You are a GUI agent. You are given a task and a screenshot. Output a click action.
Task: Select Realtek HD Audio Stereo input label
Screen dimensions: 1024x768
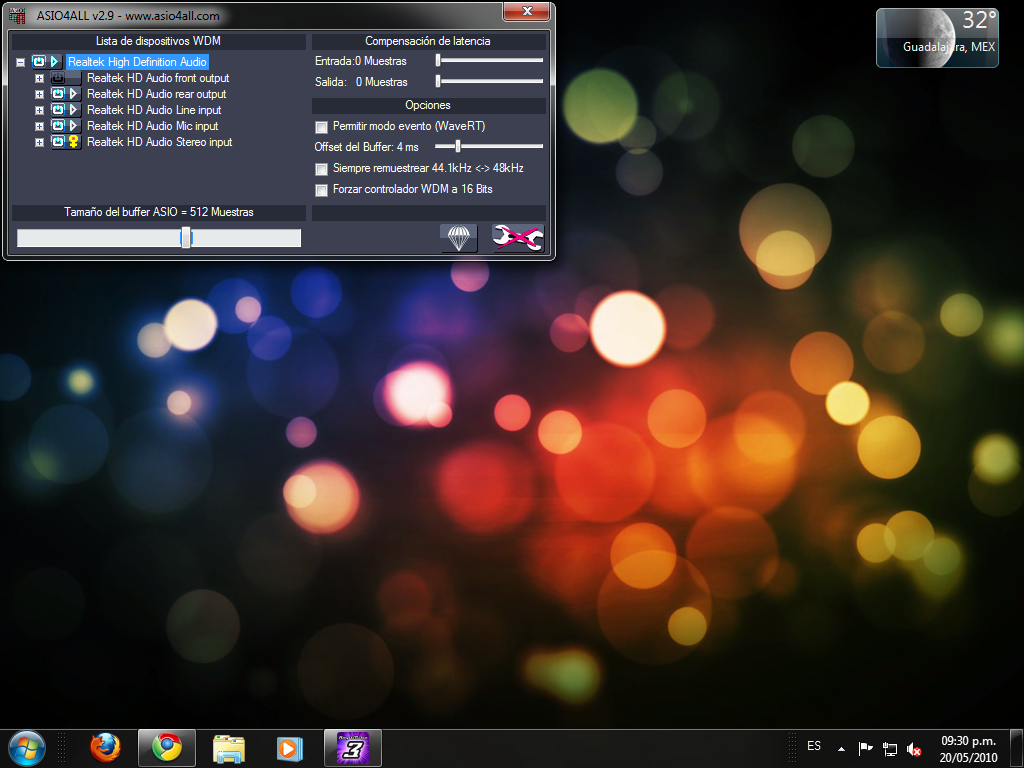(159, 142)
